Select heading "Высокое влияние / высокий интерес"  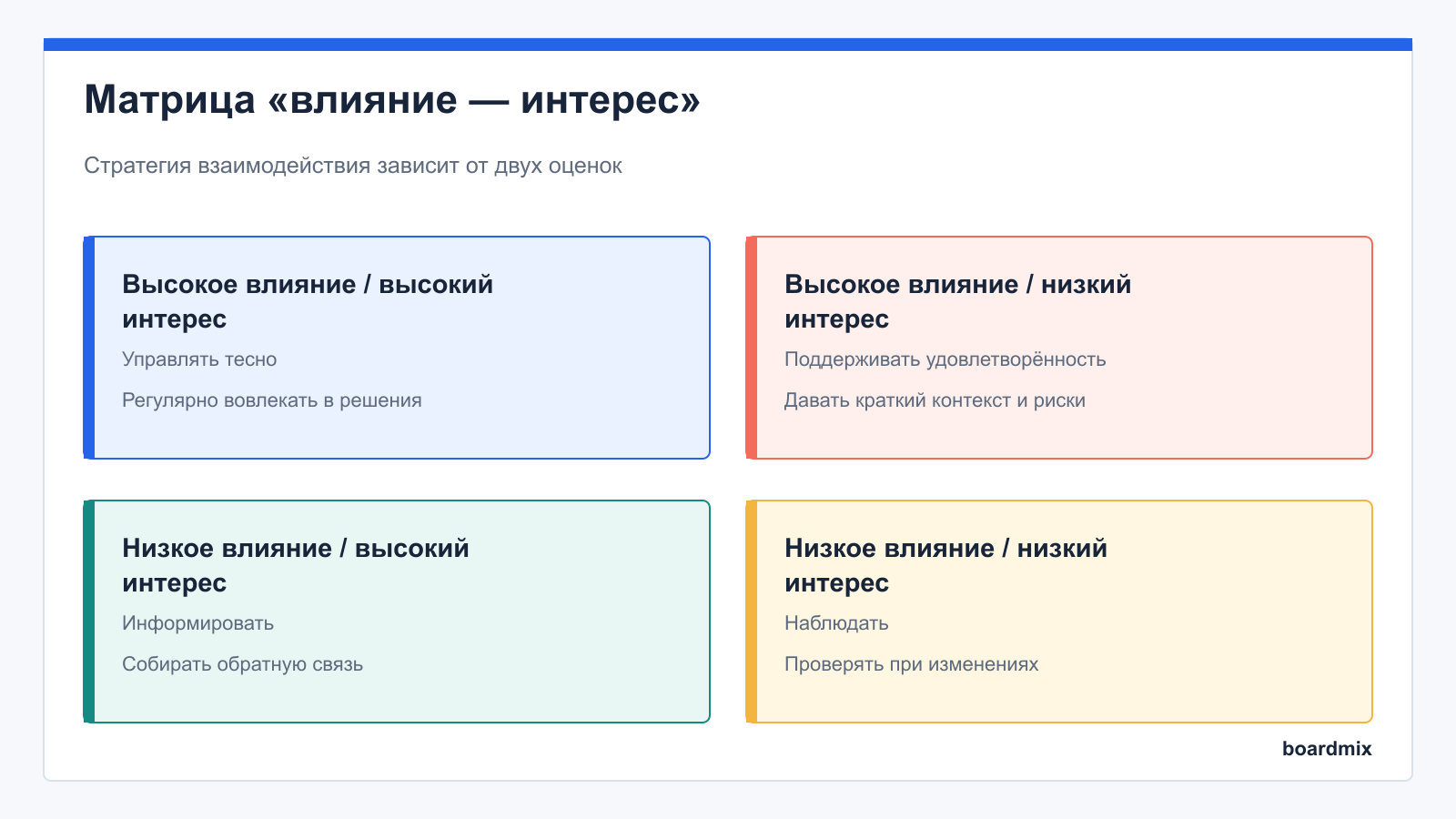[308, 301]
